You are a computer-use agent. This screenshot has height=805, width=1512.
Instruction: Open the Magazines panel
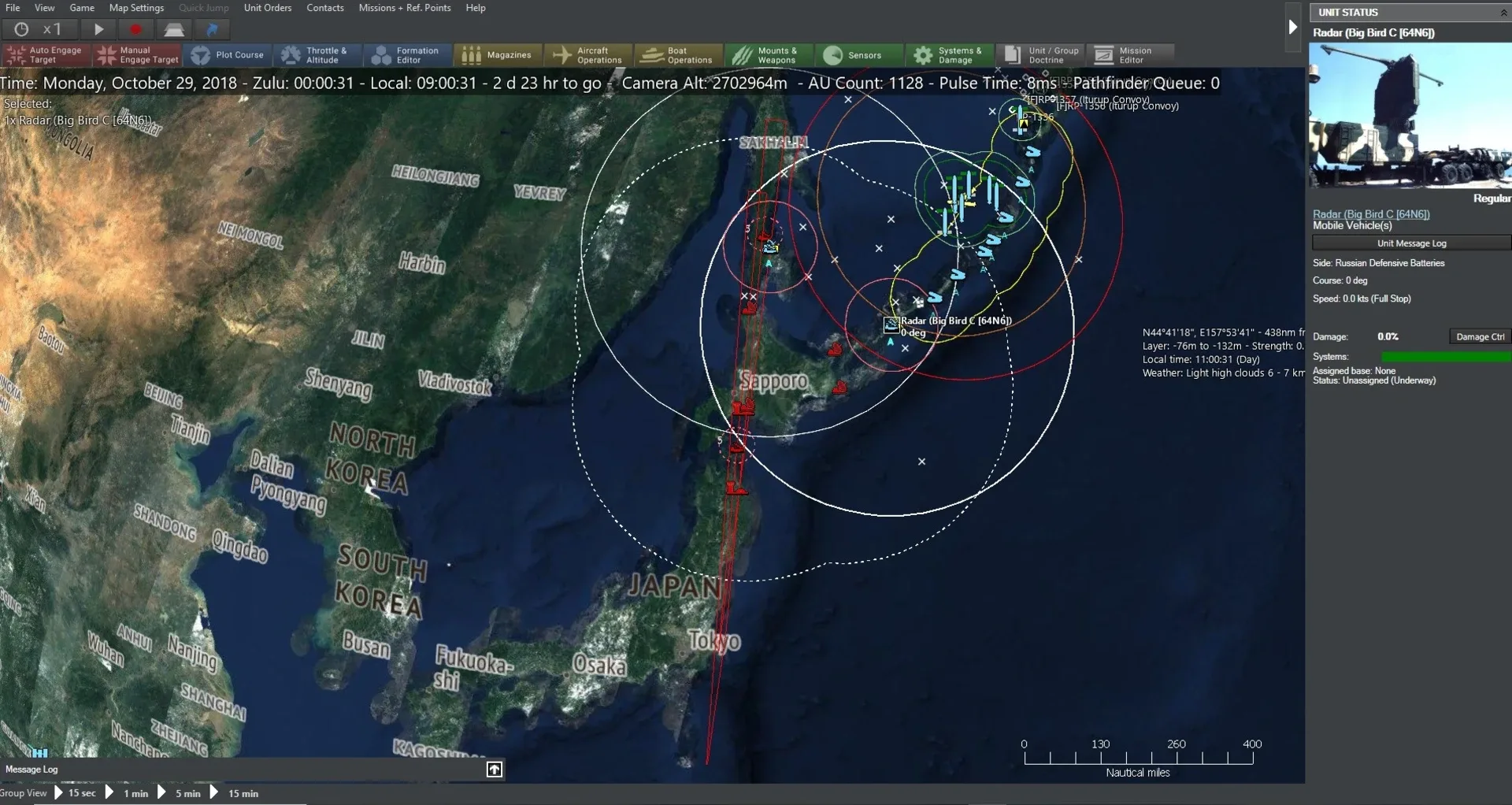497,54
